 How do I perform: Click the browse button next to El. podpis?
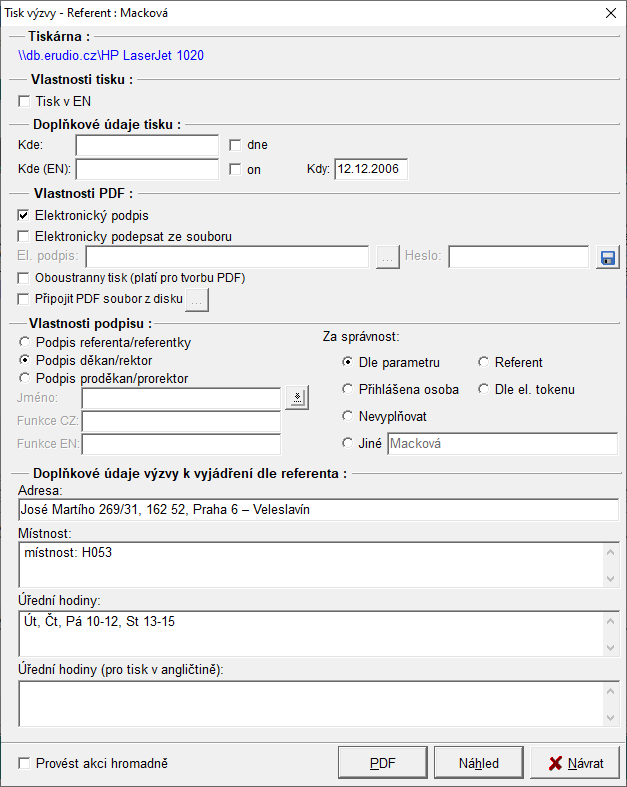388,257
